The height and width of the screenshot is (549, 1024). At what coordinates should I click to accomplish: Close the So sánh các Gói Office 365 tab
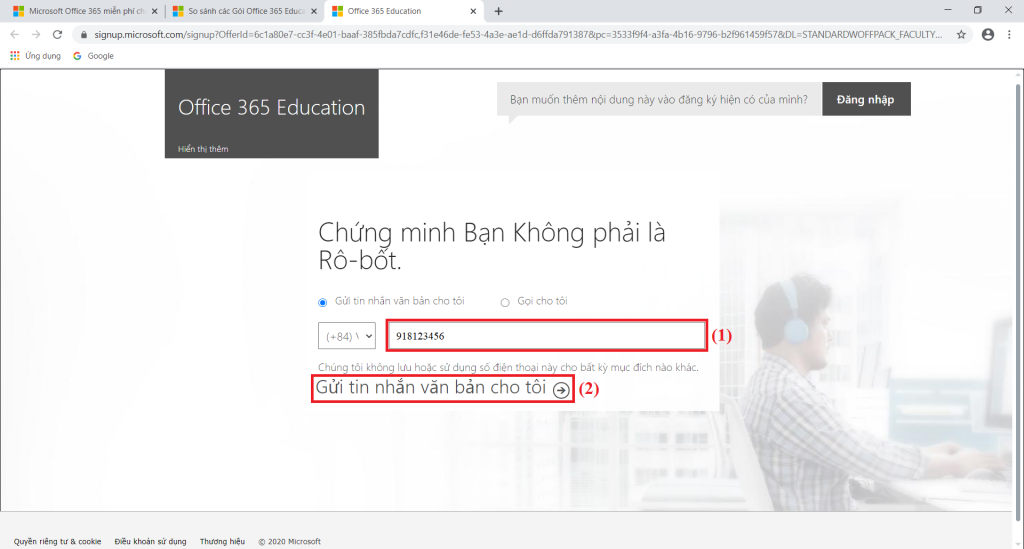(x=314, y=11)
